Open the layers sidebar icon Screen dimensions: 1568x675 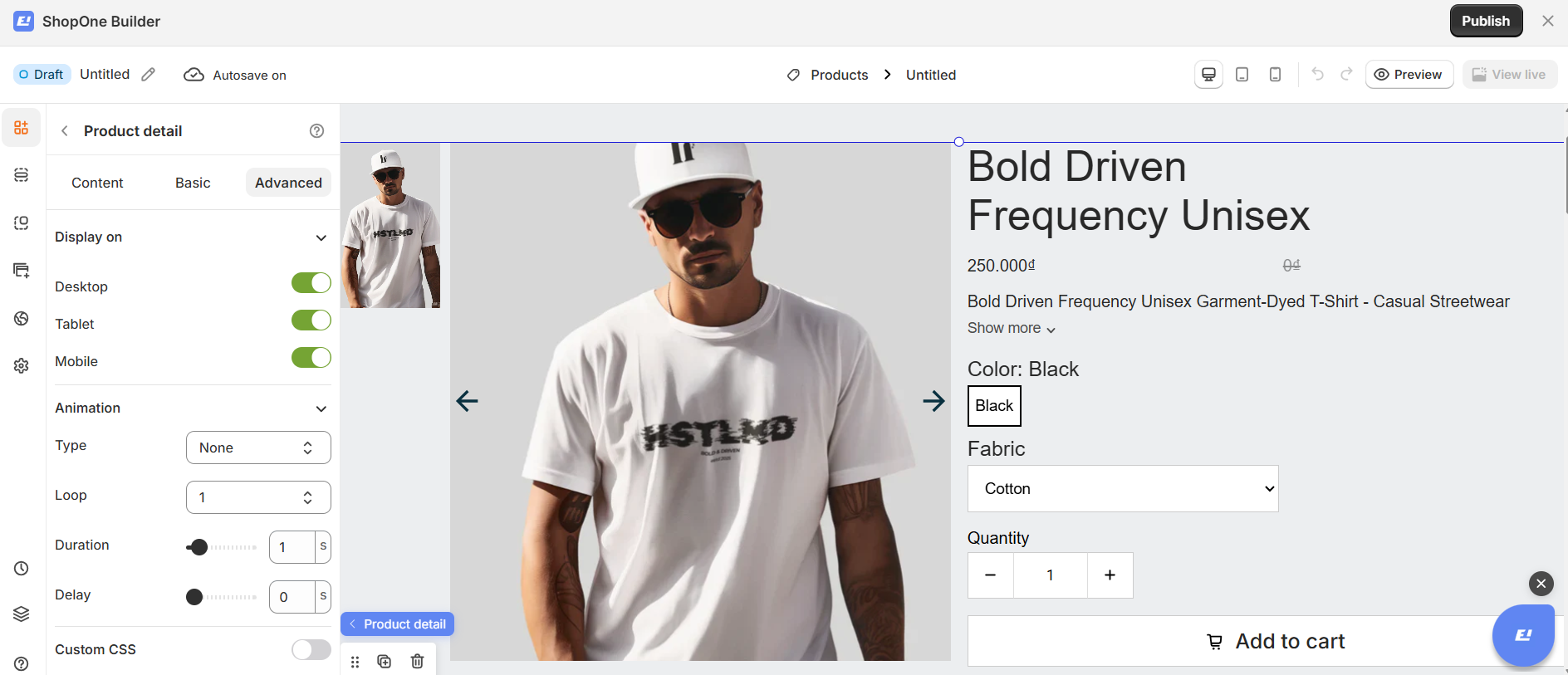click(x=22, y=614)
